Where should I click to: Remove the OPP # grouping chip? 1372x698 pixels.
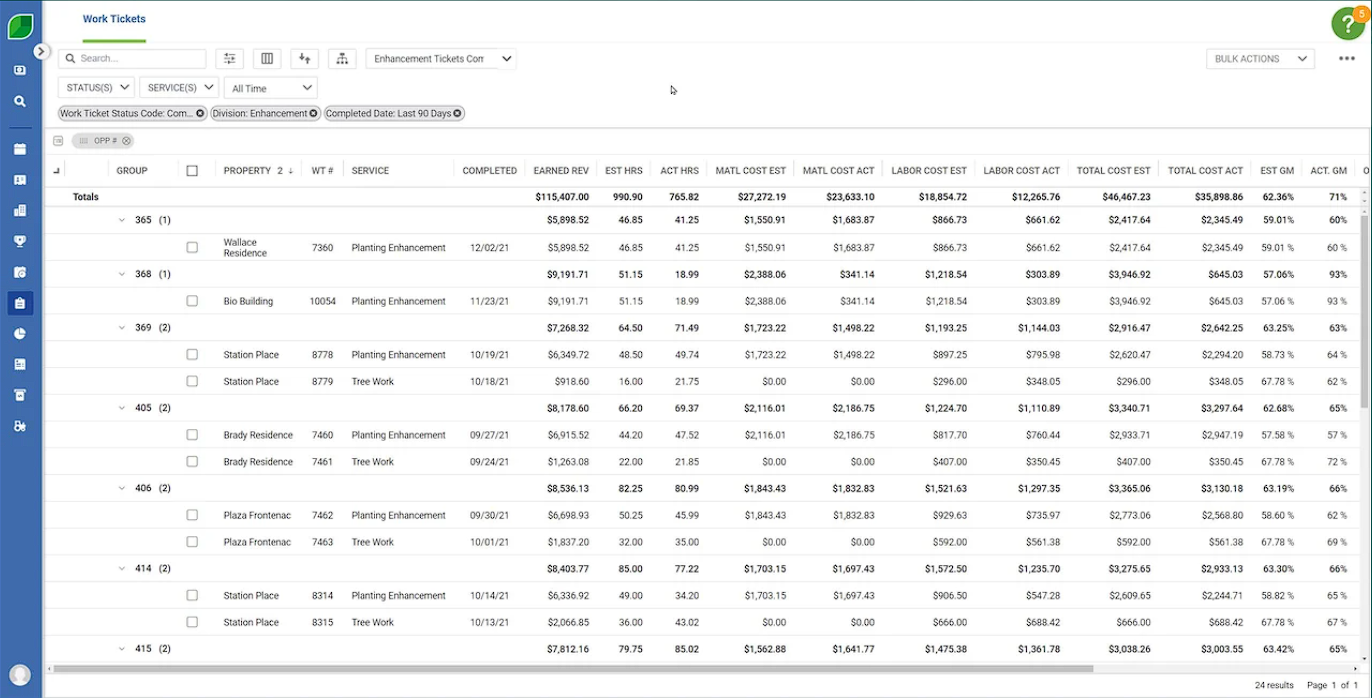(x=127, y=141)
